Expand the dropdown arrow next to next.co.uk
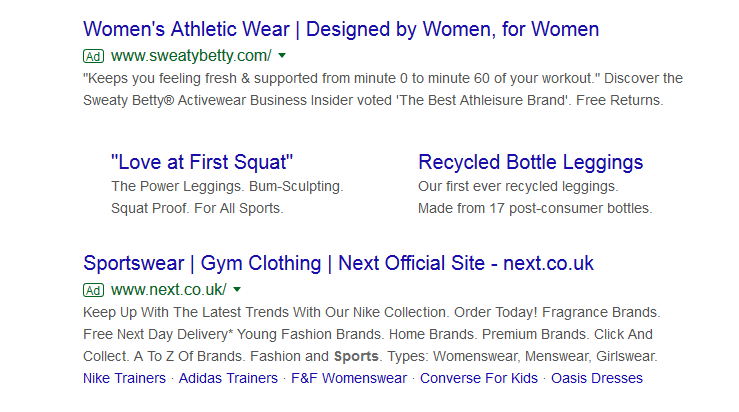This screenshot has height=412, width=739. 237,291
